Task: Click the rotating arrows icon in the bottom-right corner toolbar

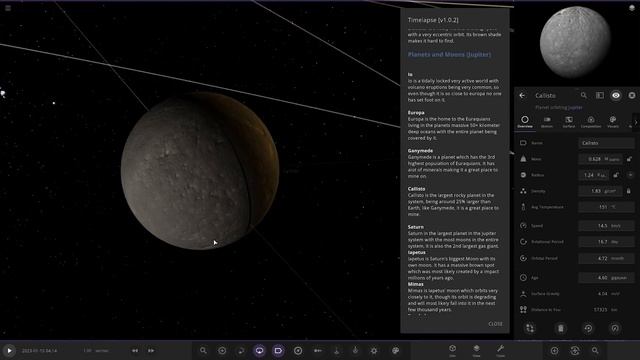Action: click(575, 350)
